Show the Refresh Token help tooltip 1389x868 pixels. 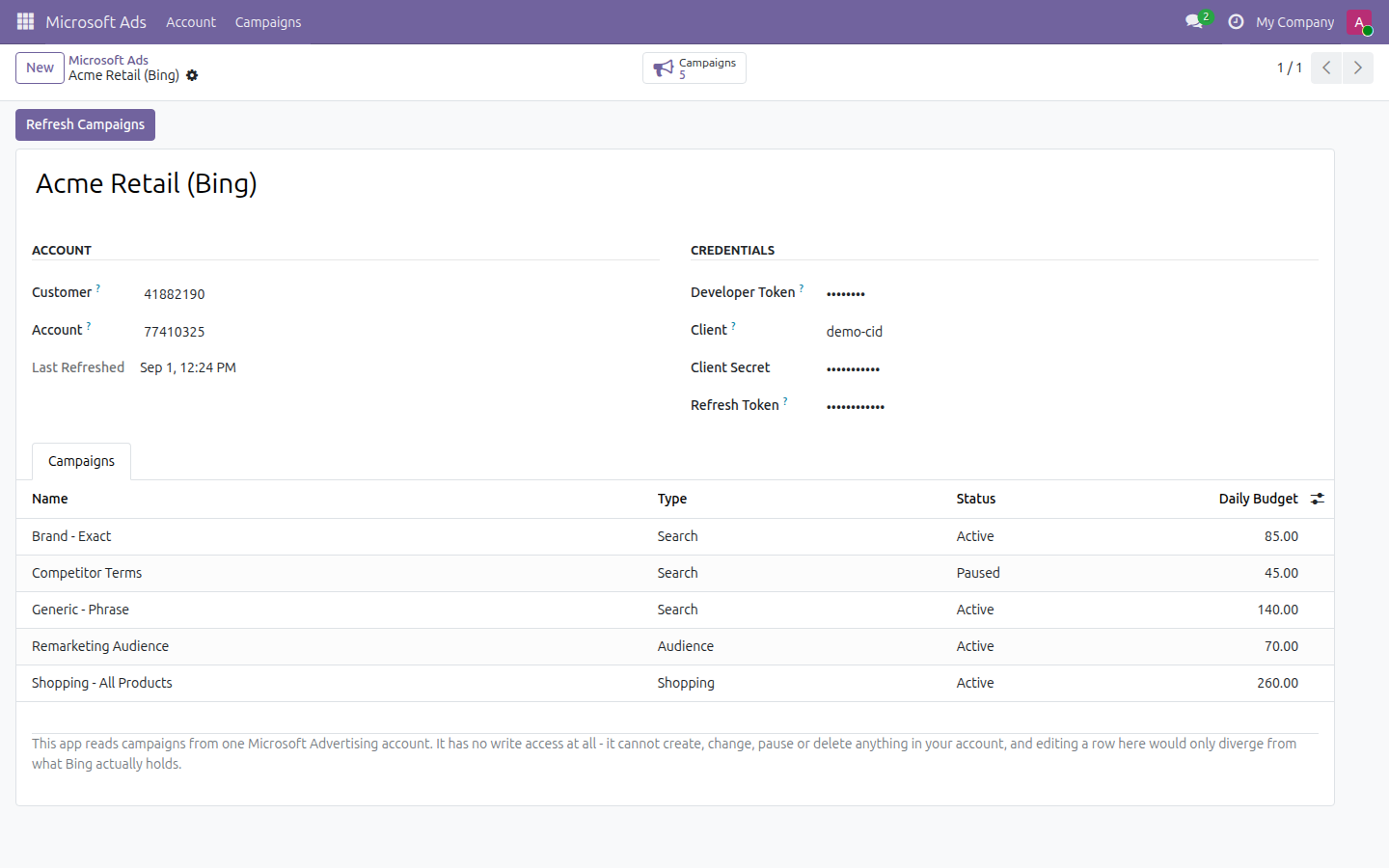click(x=785, y=401)
